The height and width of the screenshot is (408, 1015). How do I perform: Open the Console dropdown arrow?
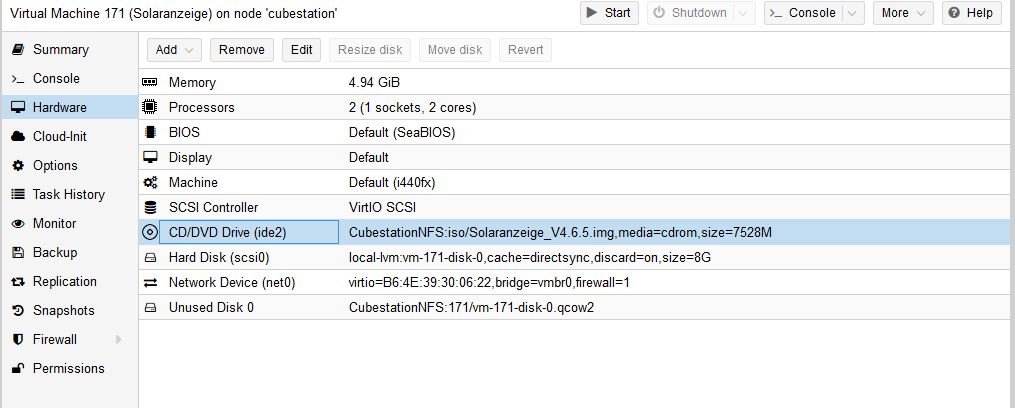[x=851, y=13]
